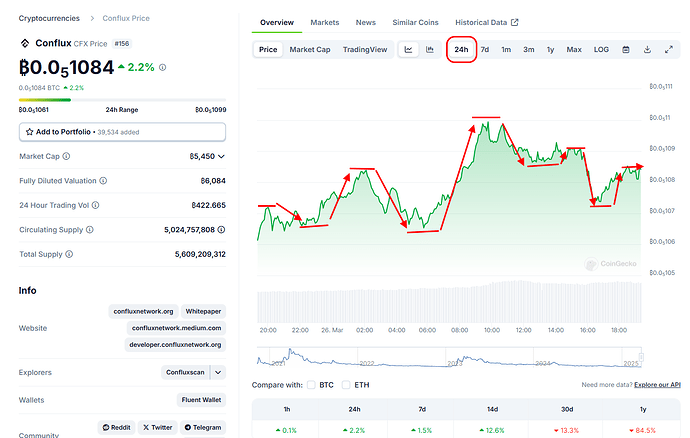Open the Whitepaper link
The width and height of the screenshot is (690, 438).
click(203, 311)
